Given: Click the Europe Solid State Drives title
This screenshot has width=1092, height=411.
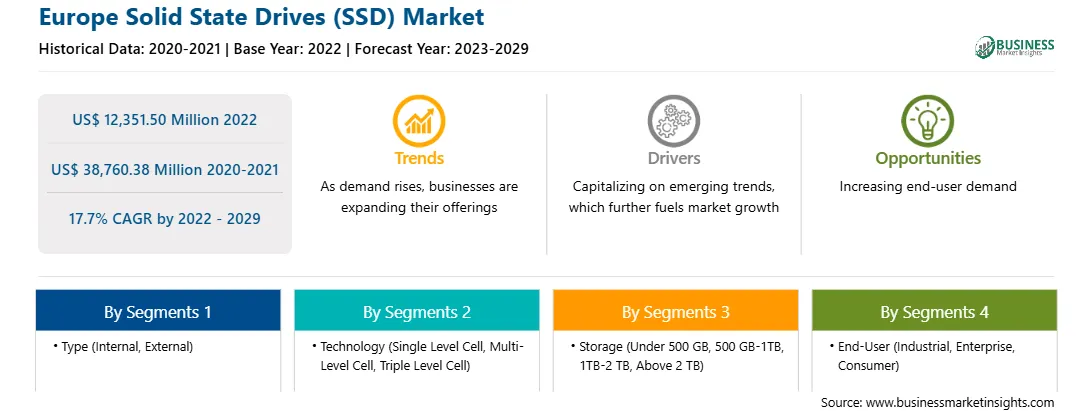Looking at the screenshot, I should tap(261, 17).
